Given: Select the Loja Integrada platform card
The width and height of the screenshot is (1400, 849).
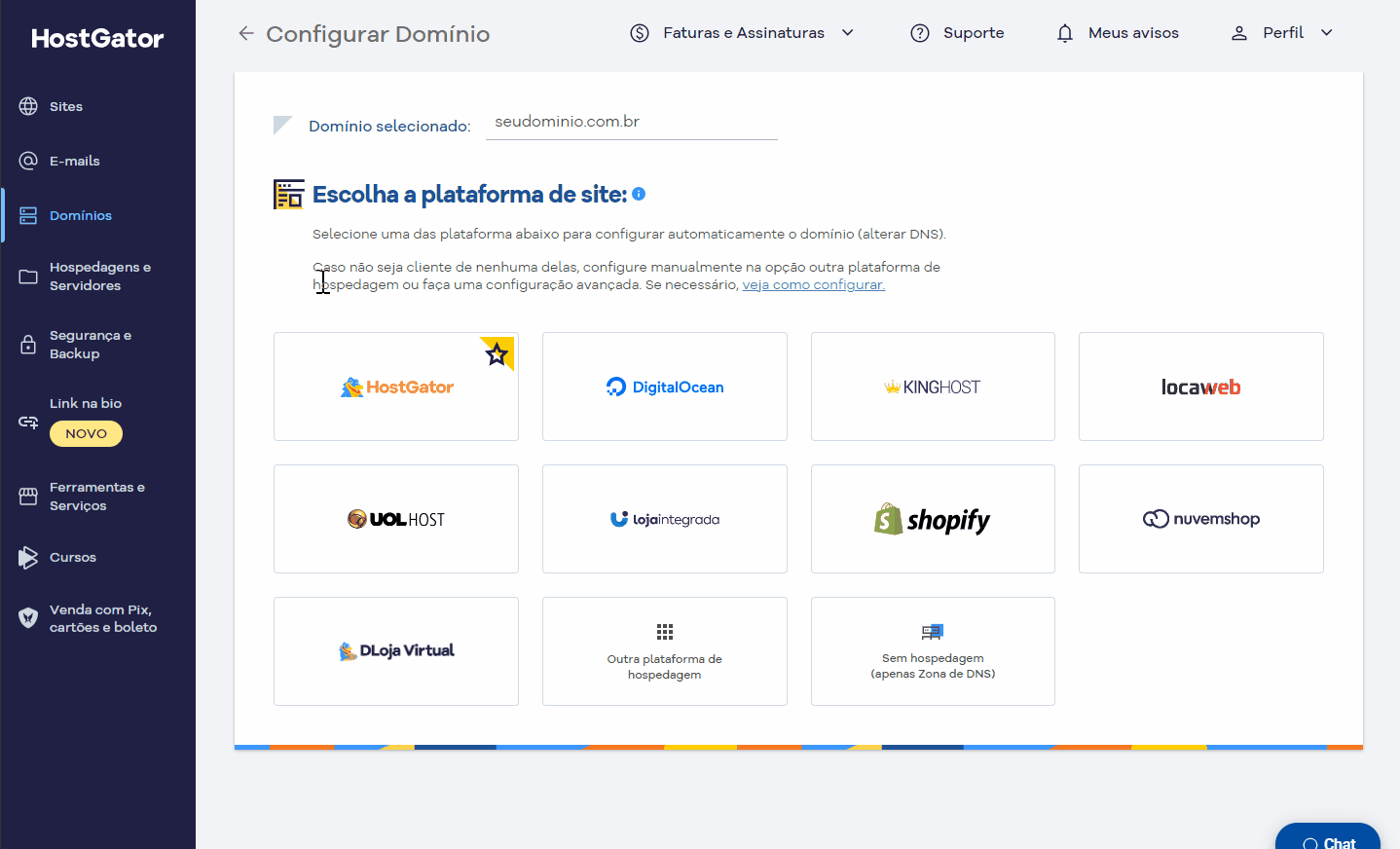Looking at the screenshot, I should click(665, 519).
